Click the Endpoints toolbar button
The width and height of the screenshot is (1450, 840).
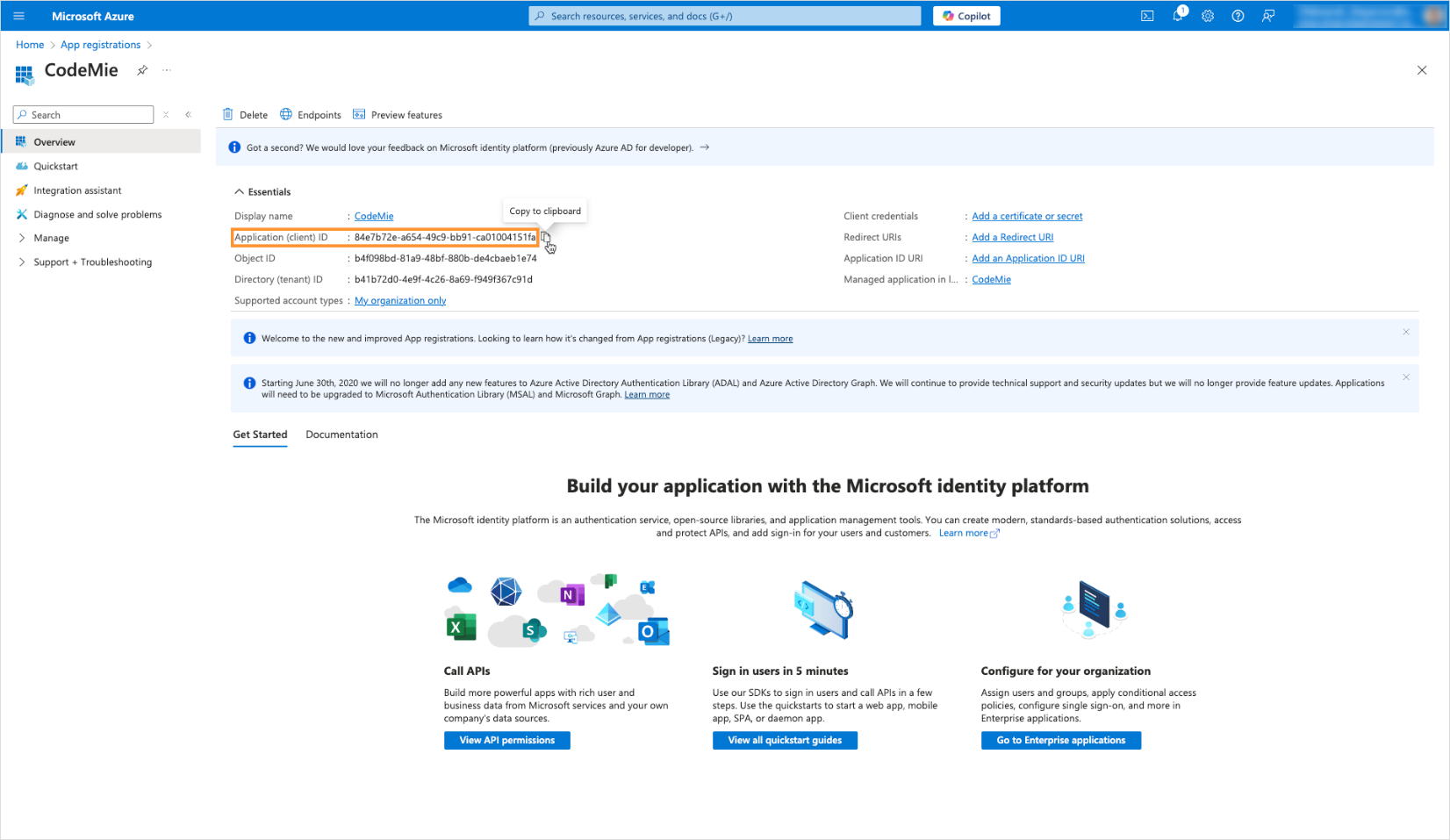(311, 115)
